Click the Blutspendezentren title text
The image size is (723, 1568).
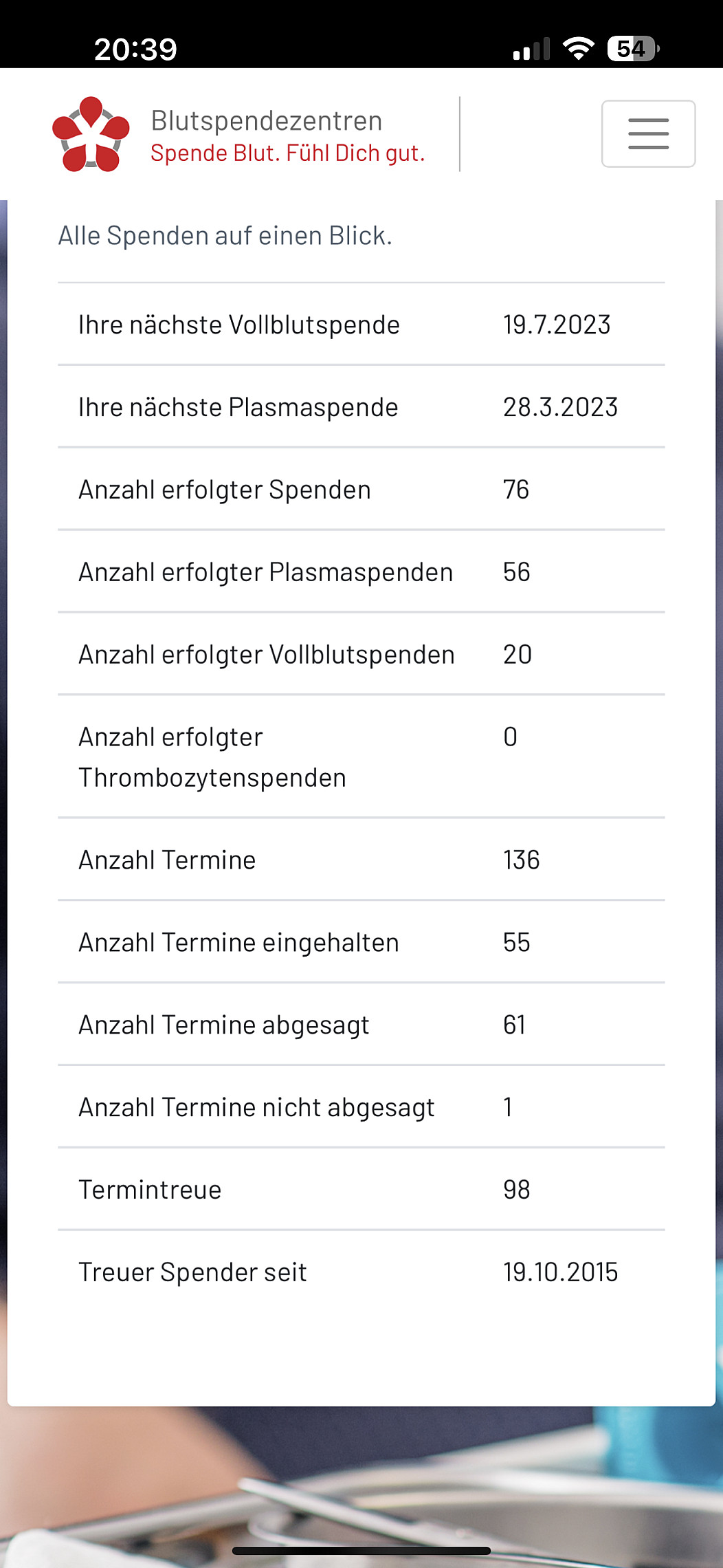[x=267, y=121]
